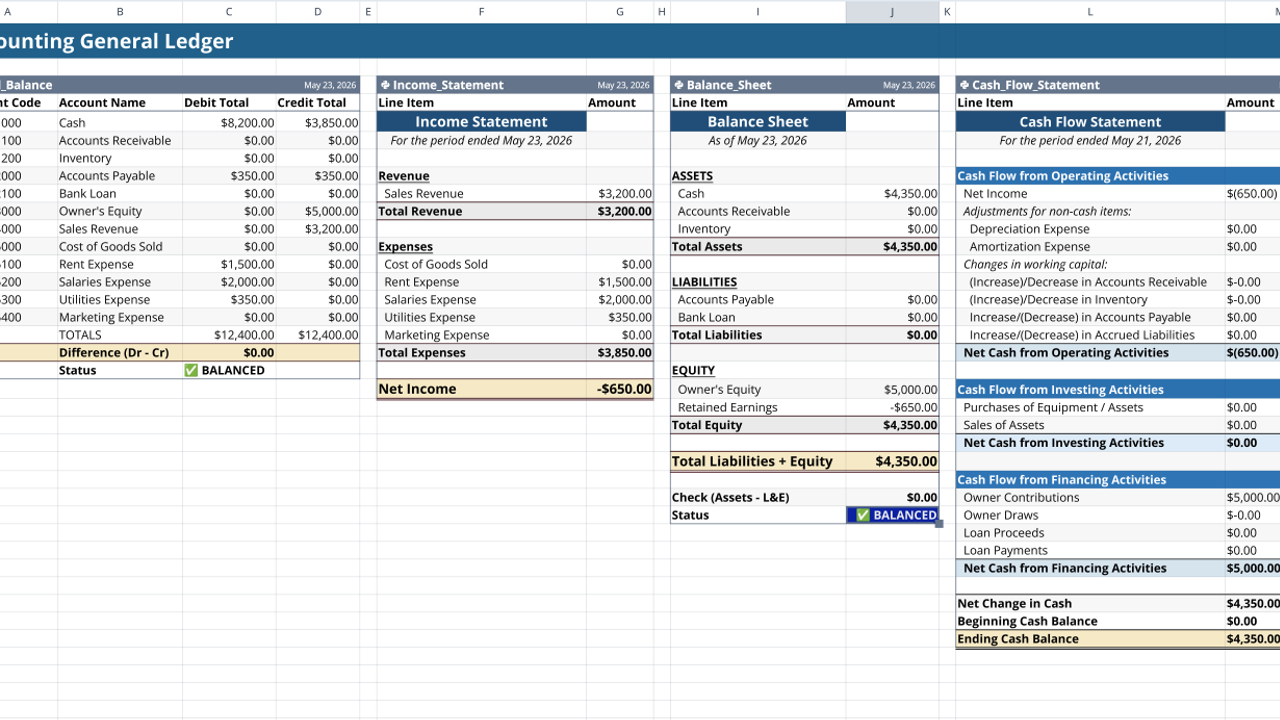Select column G header

[x=619, y=12]
